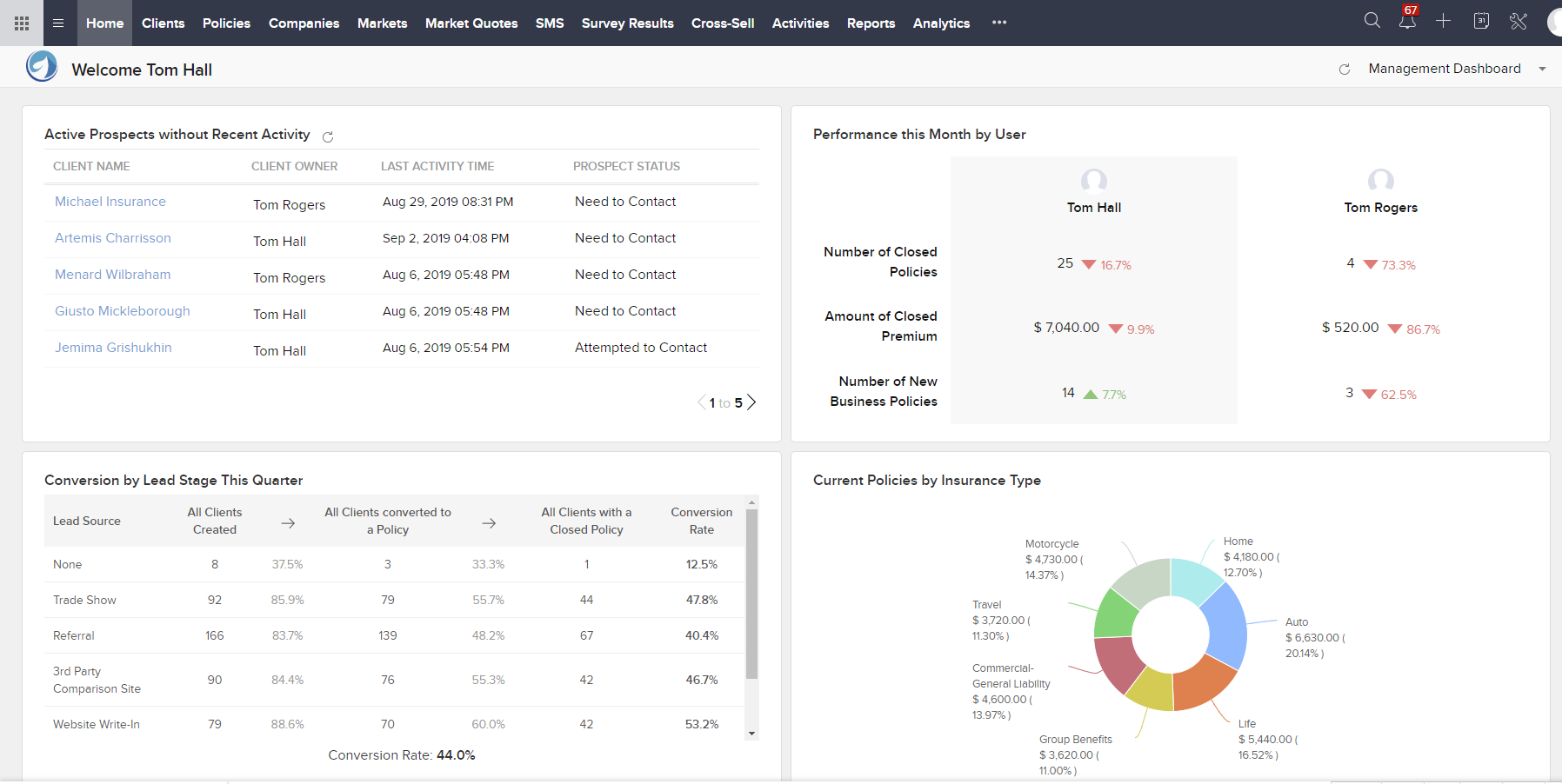Open notifications showing 67 alerts

[x=1407, y=23]
